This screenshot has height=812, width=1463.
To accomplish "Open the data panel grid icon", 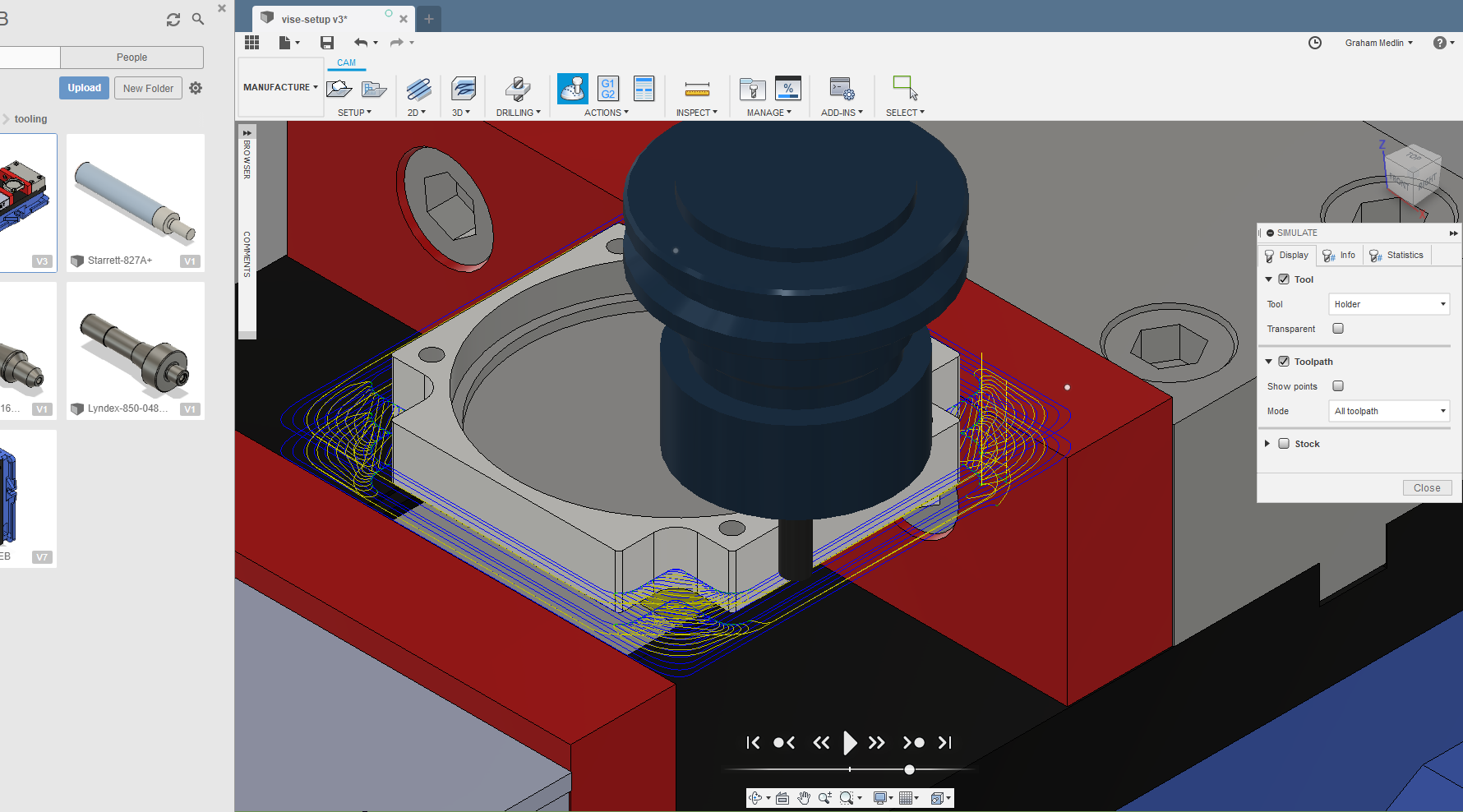I will point(252,42).
